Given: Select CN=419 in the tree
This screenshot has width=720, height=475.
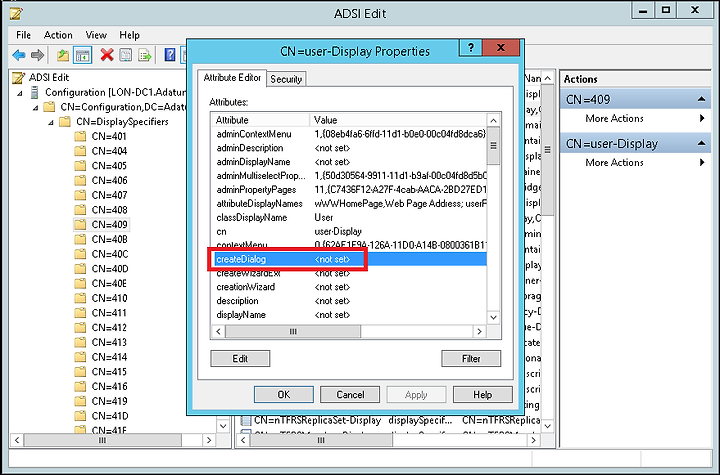Looking at the screenshot, I should [109, 401].
